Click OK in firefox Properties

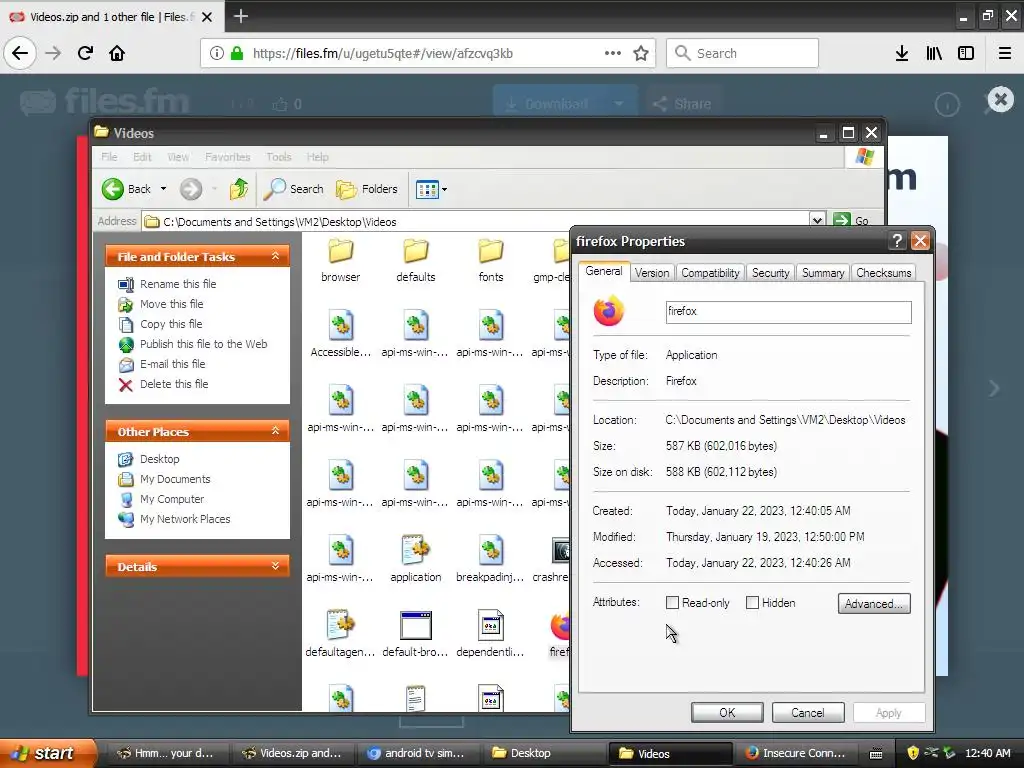coord(727,712)
